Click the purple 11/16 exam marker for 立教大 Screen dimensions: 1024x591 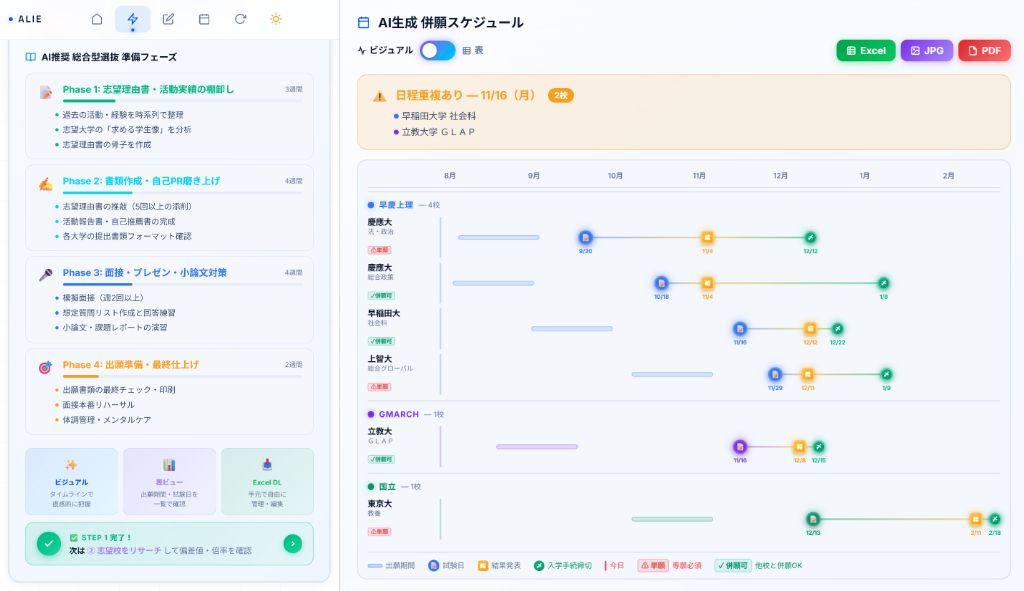740,447
